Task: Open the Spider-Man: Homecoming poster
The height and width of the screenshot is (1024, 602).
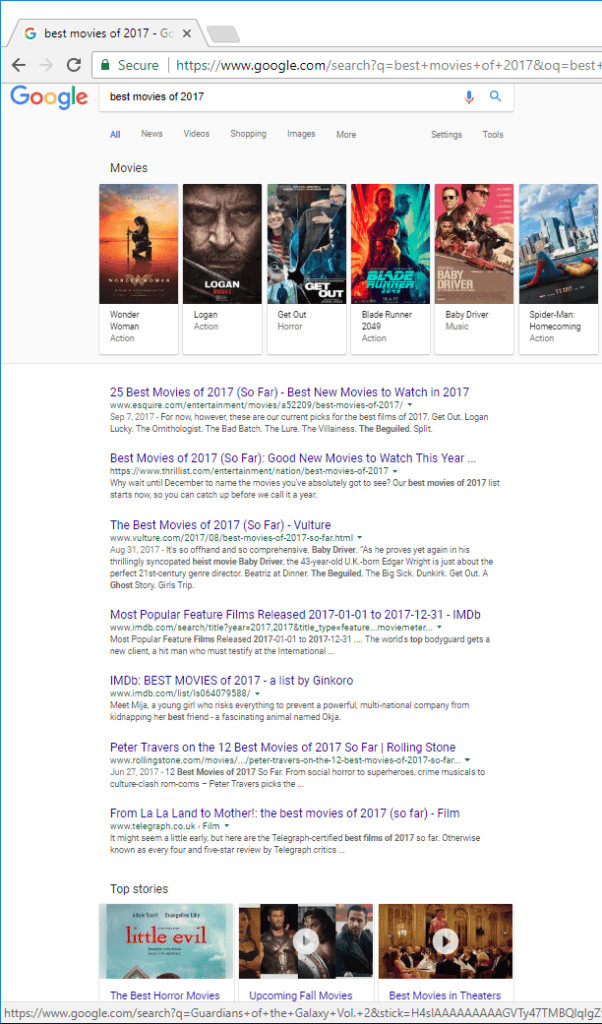Action: click(x=560, y=244)
